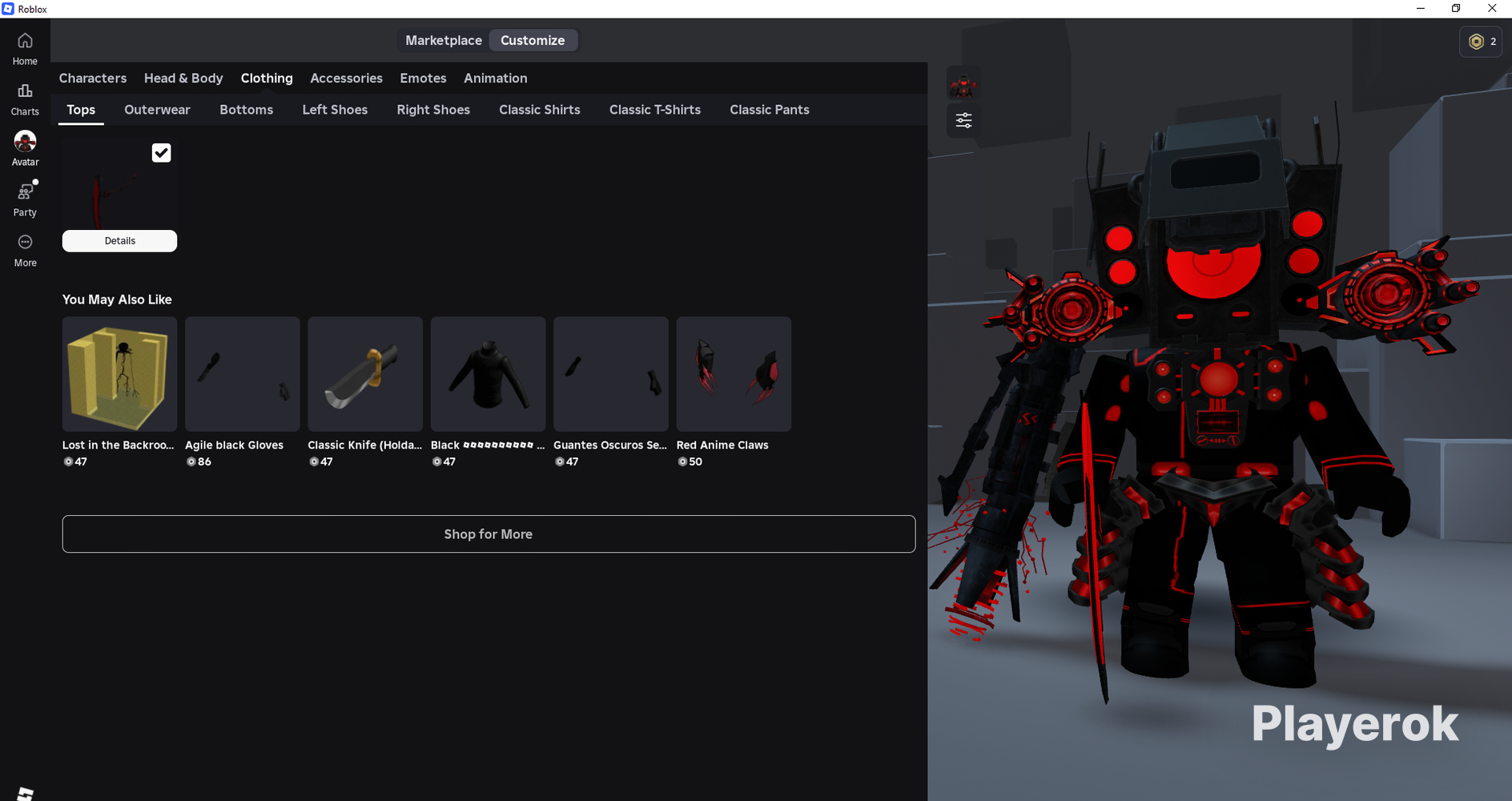Select the Right Shoes subcategory
The image size is (1512, 801).
pyautogui.click(x=433, y=110)
